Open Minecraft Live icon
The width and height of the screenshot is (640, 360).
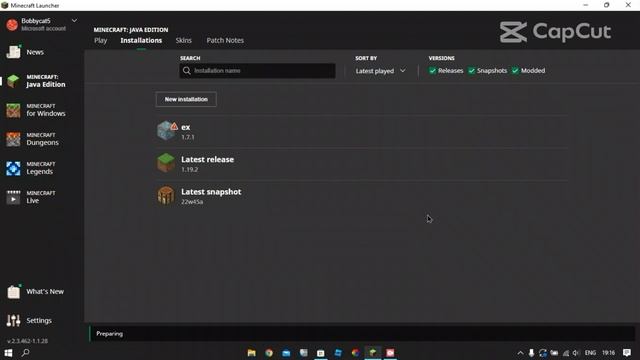click(13, 197)
